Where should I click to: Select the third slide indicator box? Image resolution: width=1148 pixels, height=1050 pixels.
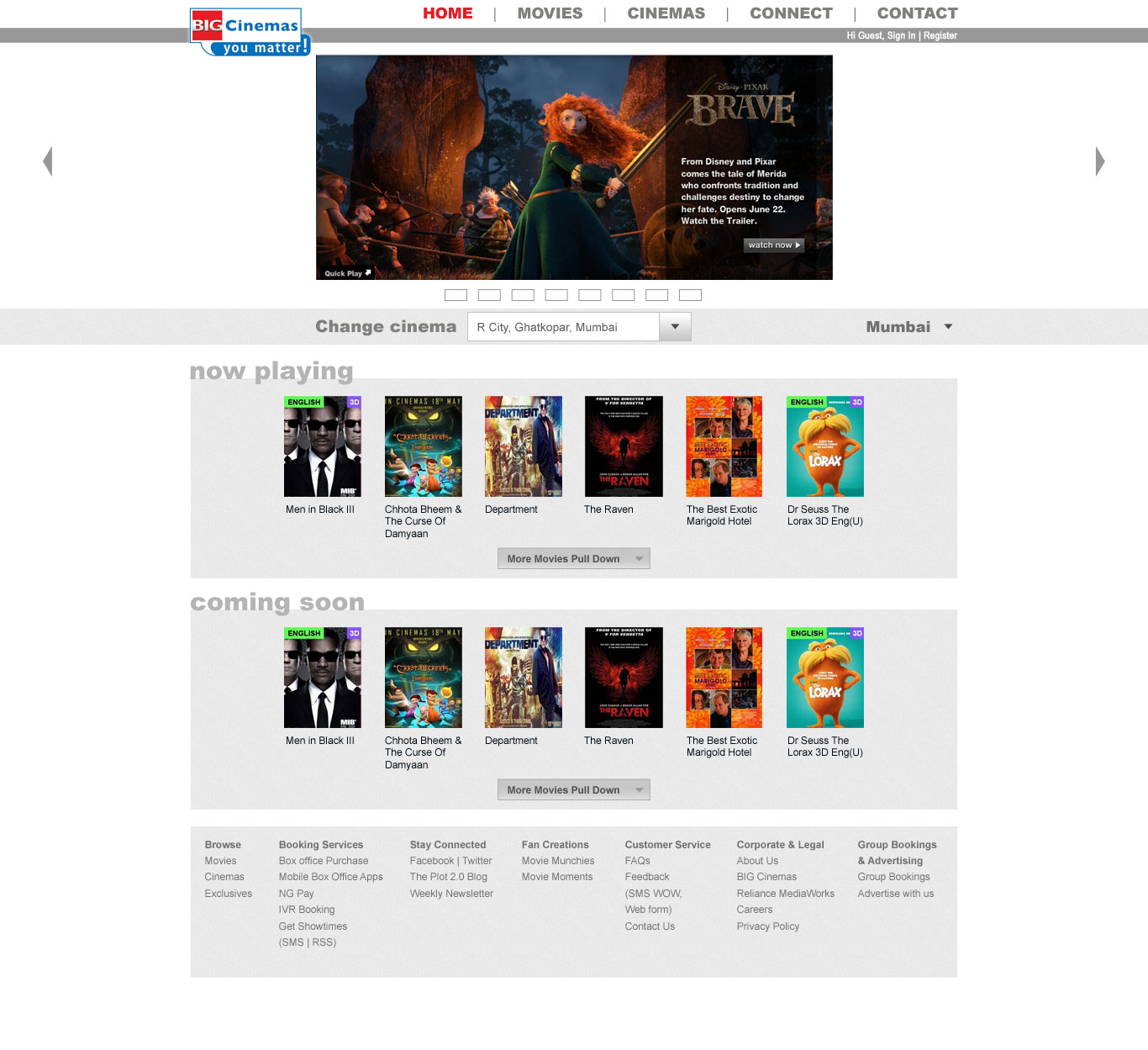(x=523, y=295)
